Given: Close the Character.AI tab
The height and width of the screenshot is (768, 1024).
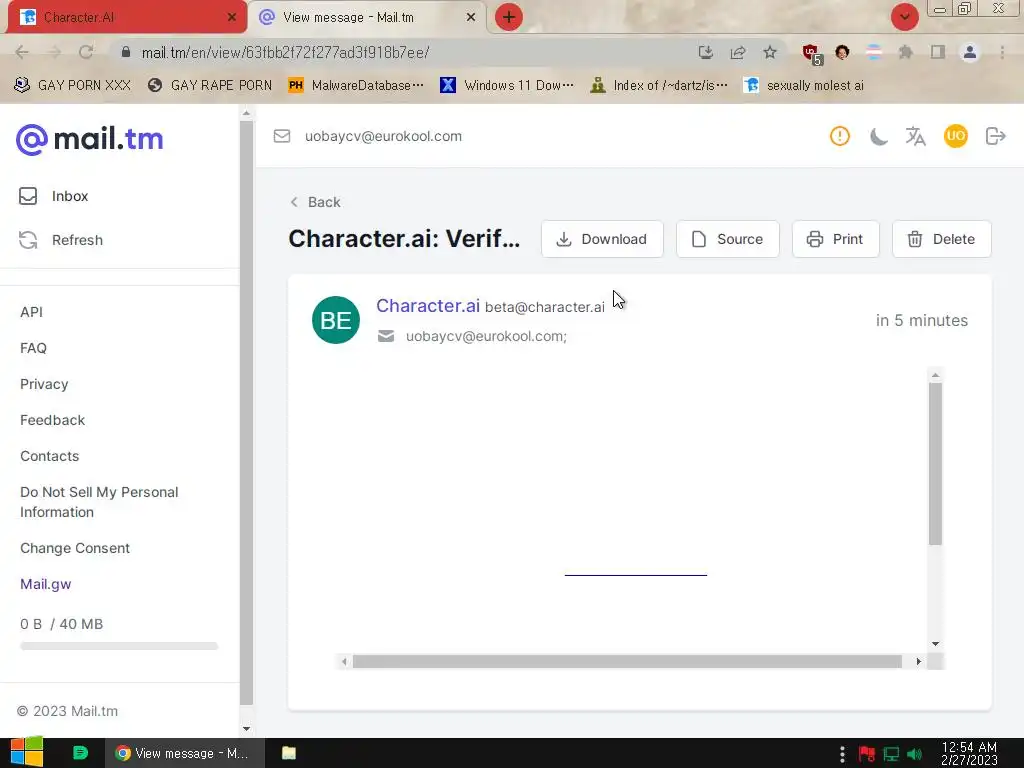Looking at the screenshot, I should (x=231, y=18).
